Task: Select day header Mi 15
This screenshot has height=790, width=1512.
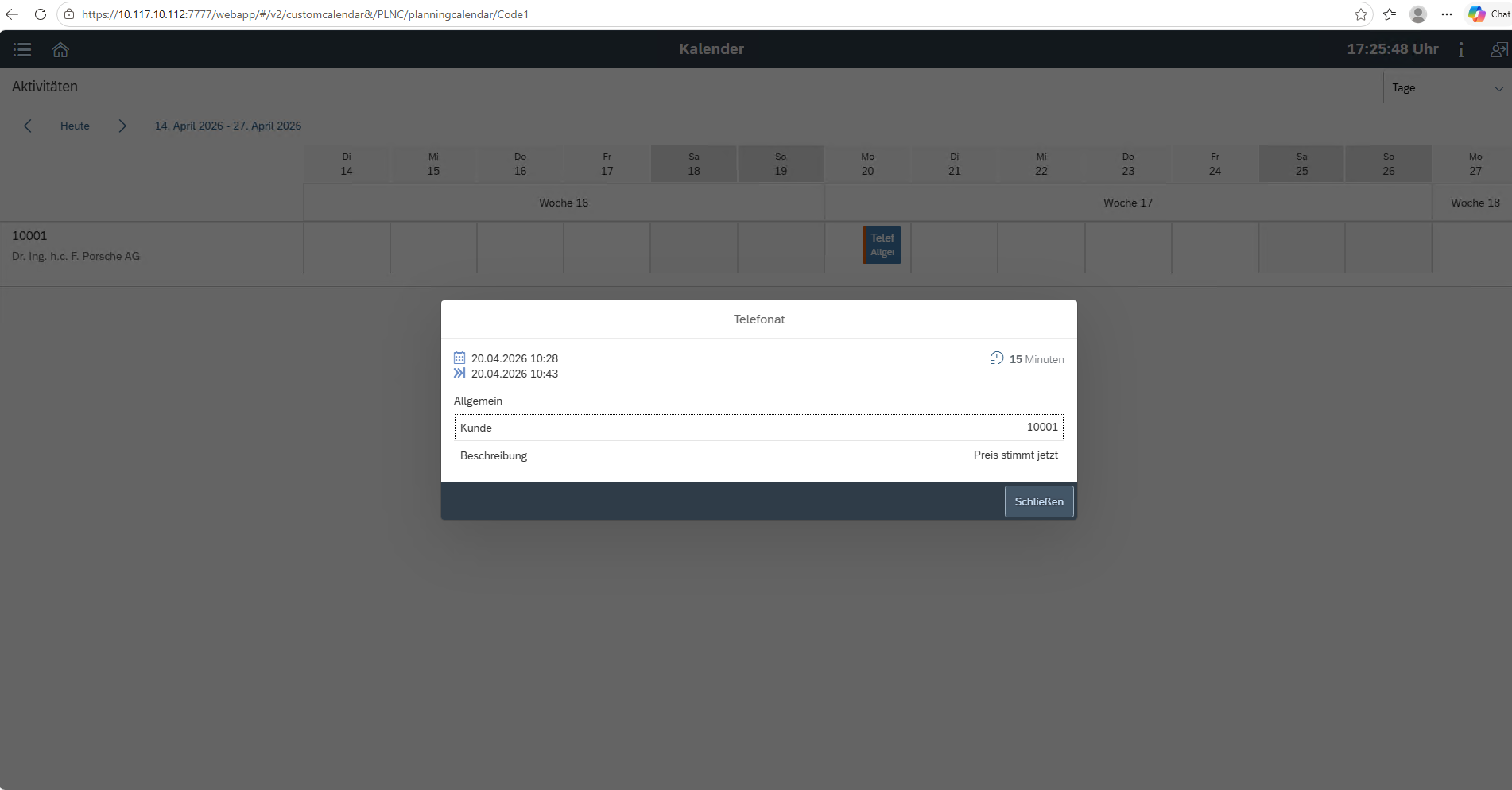Action: [x=433, y=164]
